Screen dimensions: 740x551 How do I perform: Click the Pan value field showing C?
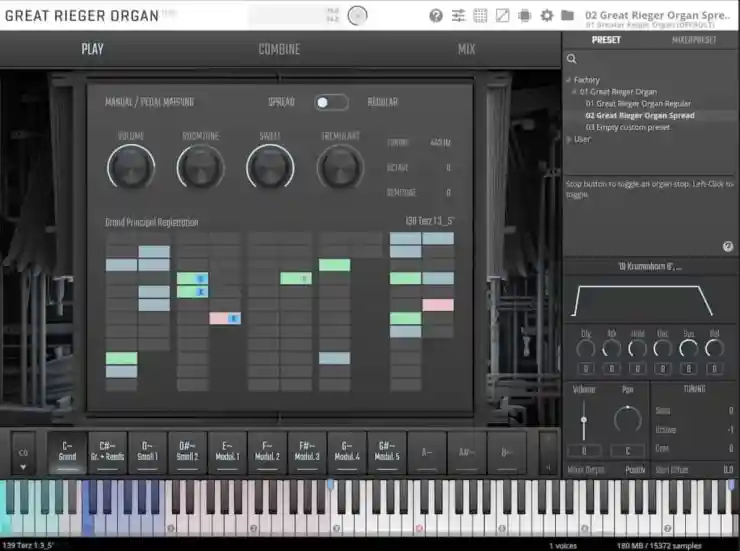pyautogui.click(x=628, y=451)
